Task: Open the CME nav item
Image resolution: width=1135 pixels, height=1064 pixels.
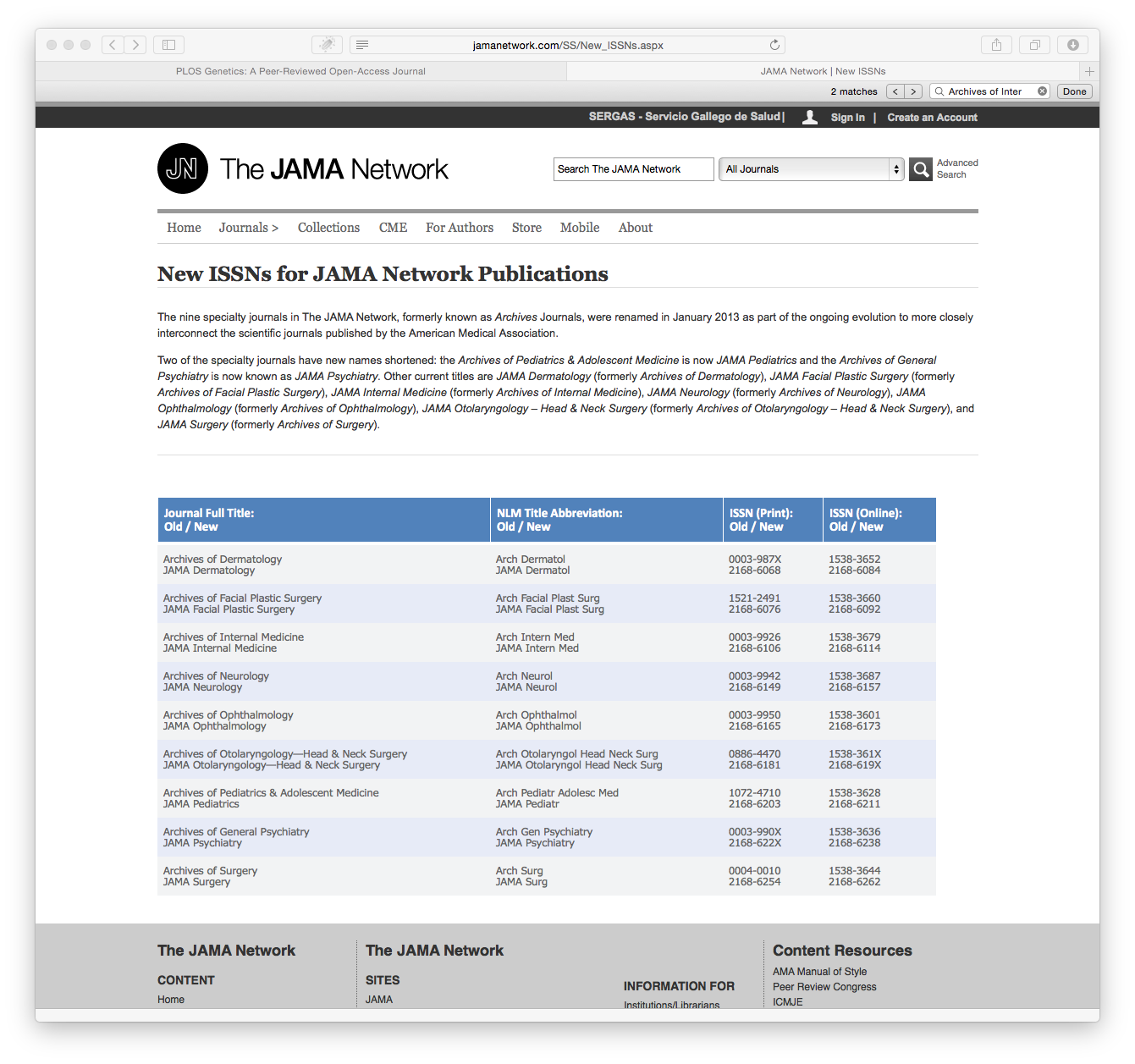Action: click(393, 228)
